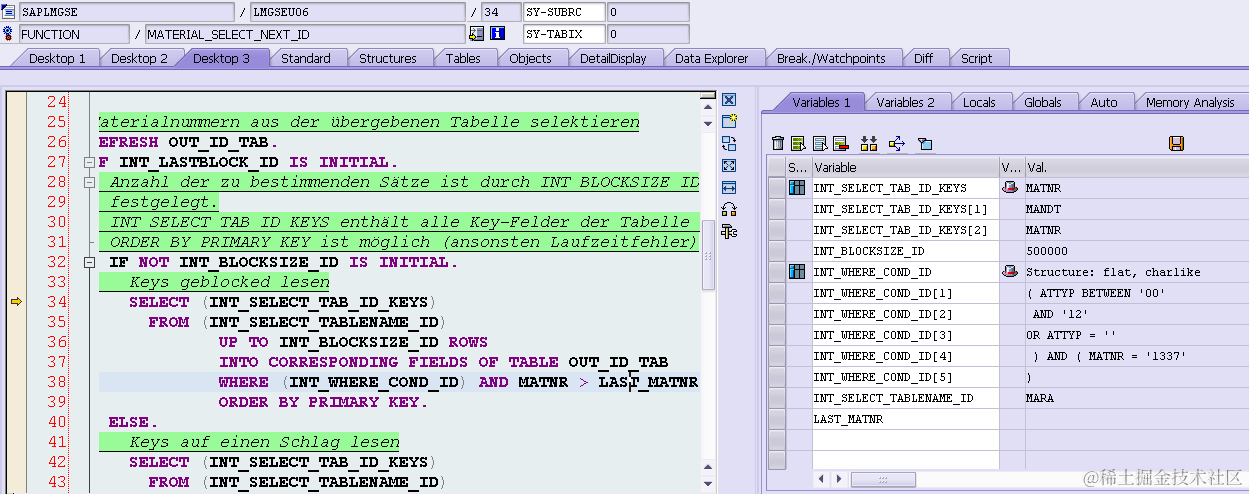Click the empty variable name cell under LAST_MATNR
This screenshot has width=1249, height=494.
pyautogui.click(x=905, y=440)
